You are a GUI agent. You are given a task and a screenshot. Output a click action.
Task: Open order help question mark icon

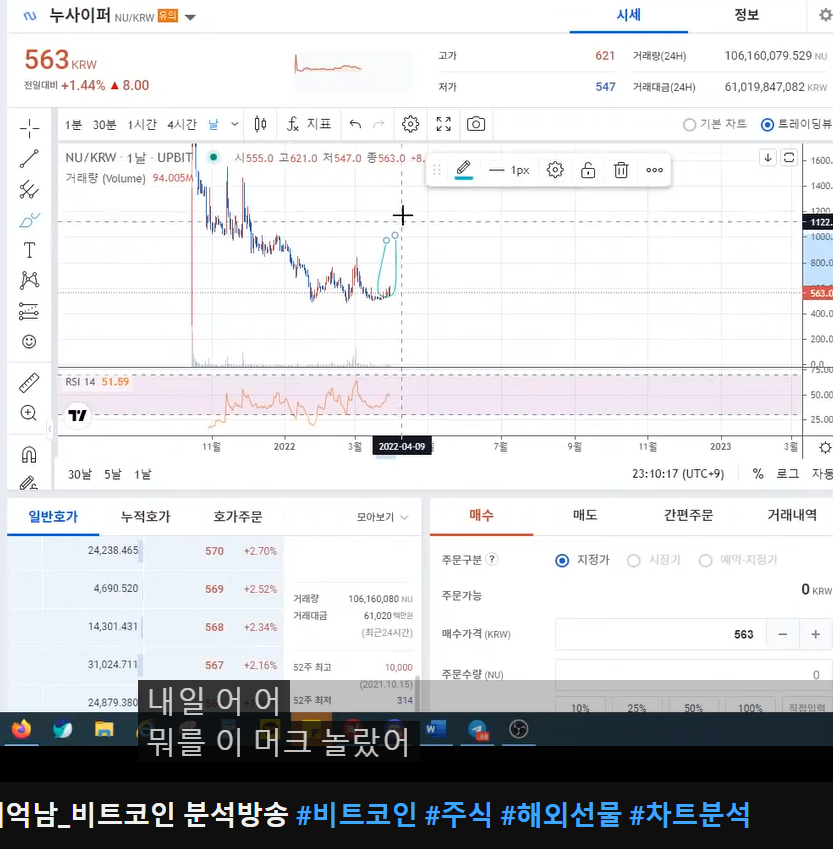tap(492, 559)
